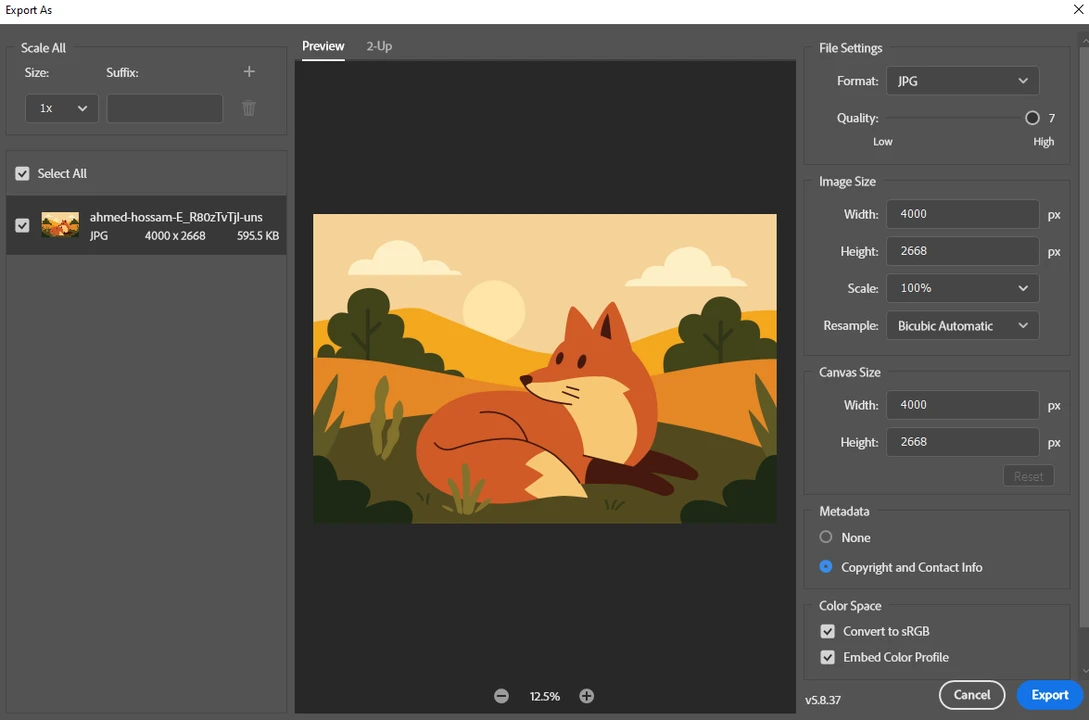Close the Export As dialog
The width and height of the screenshot is (1089, 720).
pyautogui.click(x=1079, y=10)
